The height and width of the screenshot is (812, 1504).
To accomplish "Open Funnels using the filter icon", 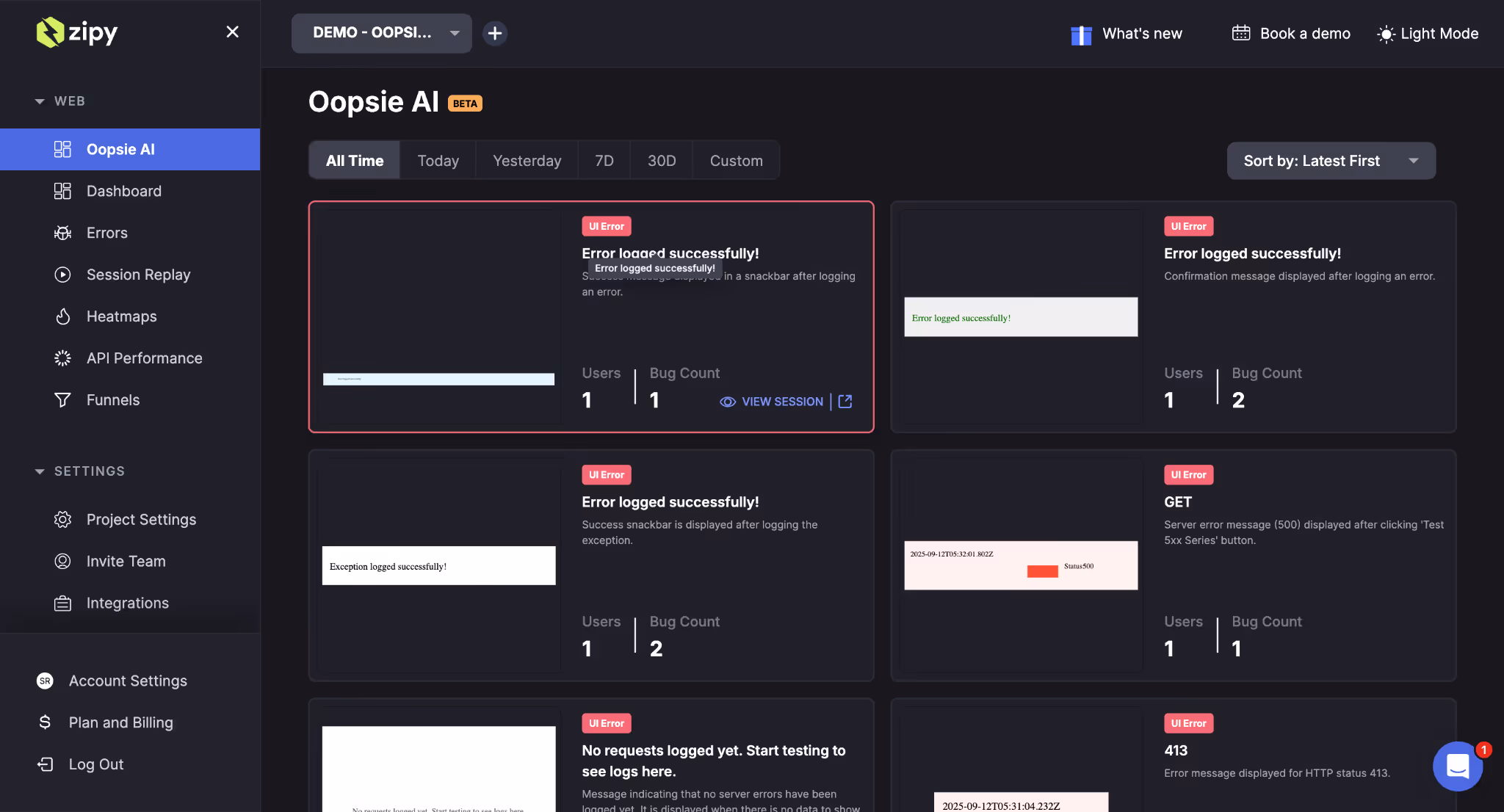I will point(63,399).
